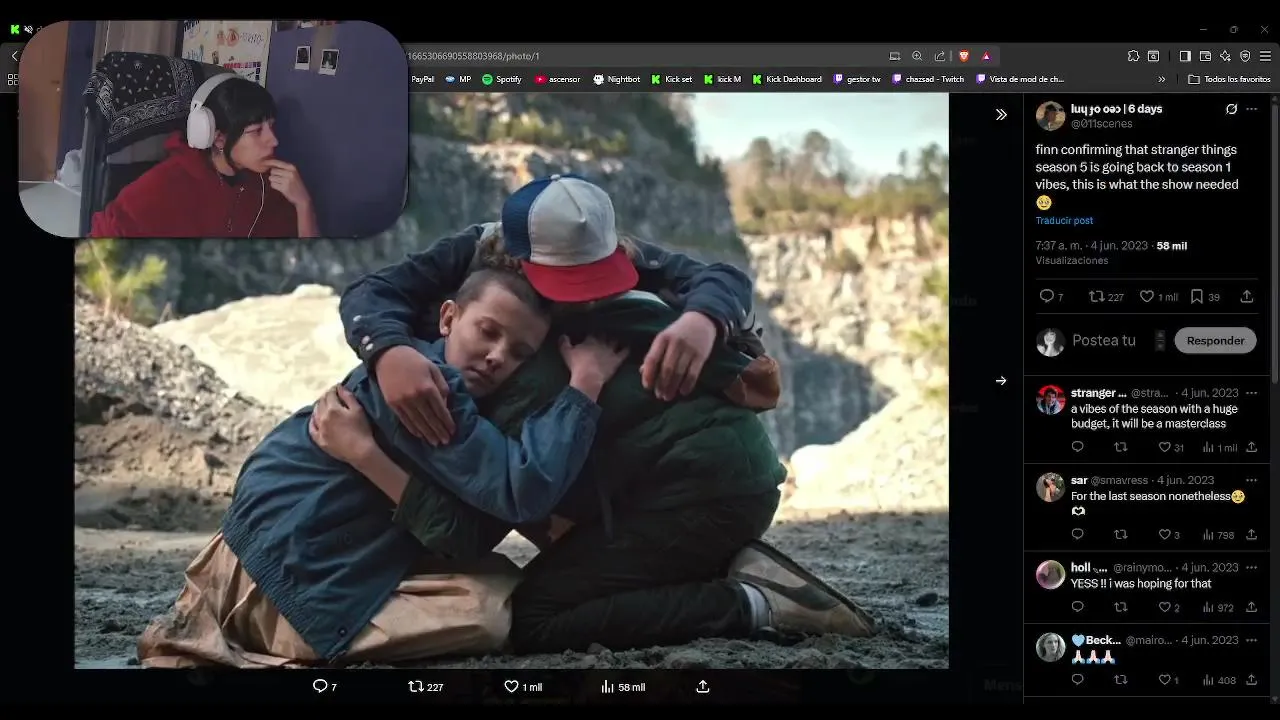The width and height of the screenshot is (1280, 720).
Task: Open the gestor tw bookmark
Action: 857,79
